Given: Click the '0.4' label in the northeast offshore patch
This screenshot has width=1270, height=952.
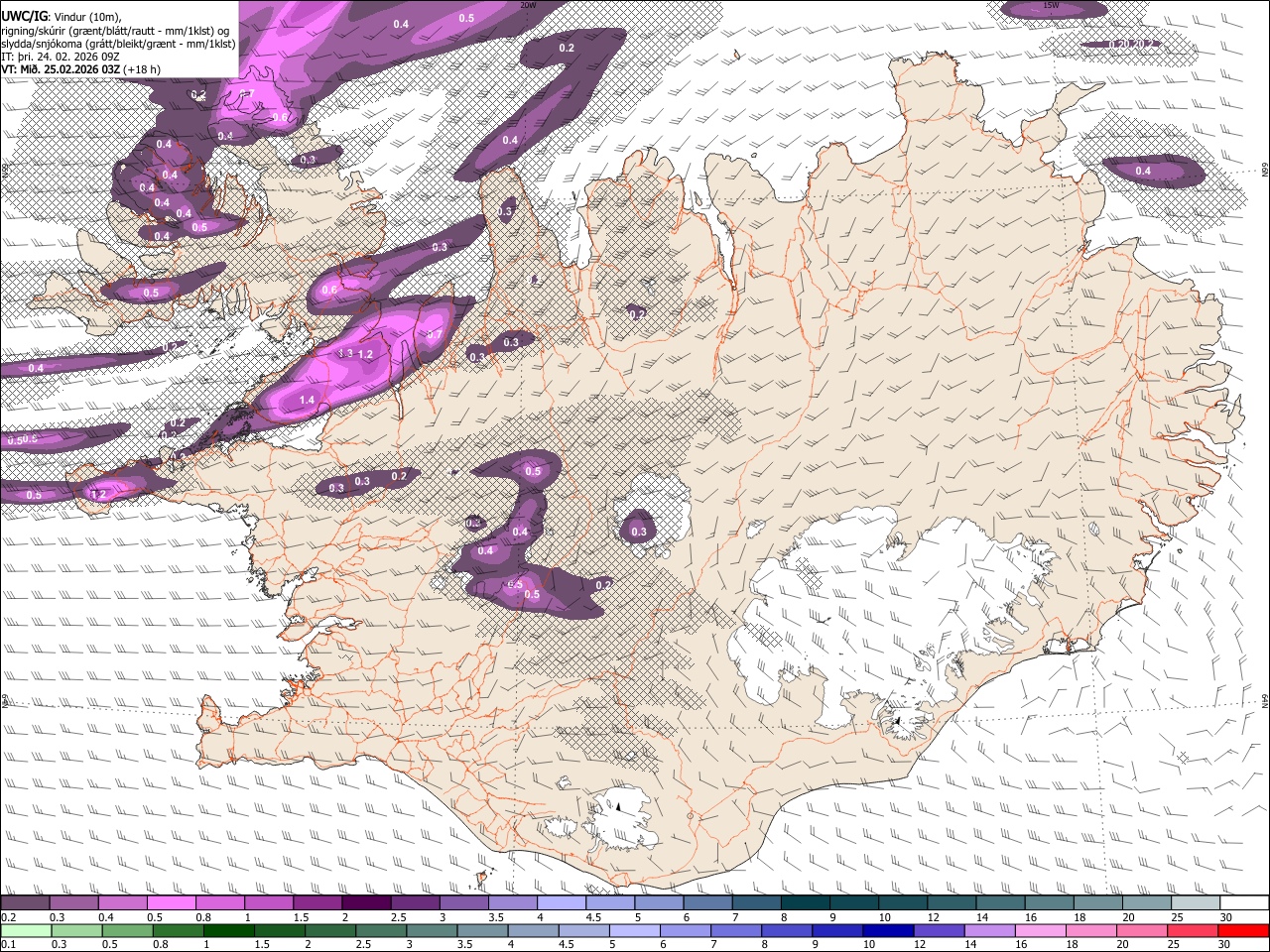Looking at the screenshot, I should [1143, 172].
